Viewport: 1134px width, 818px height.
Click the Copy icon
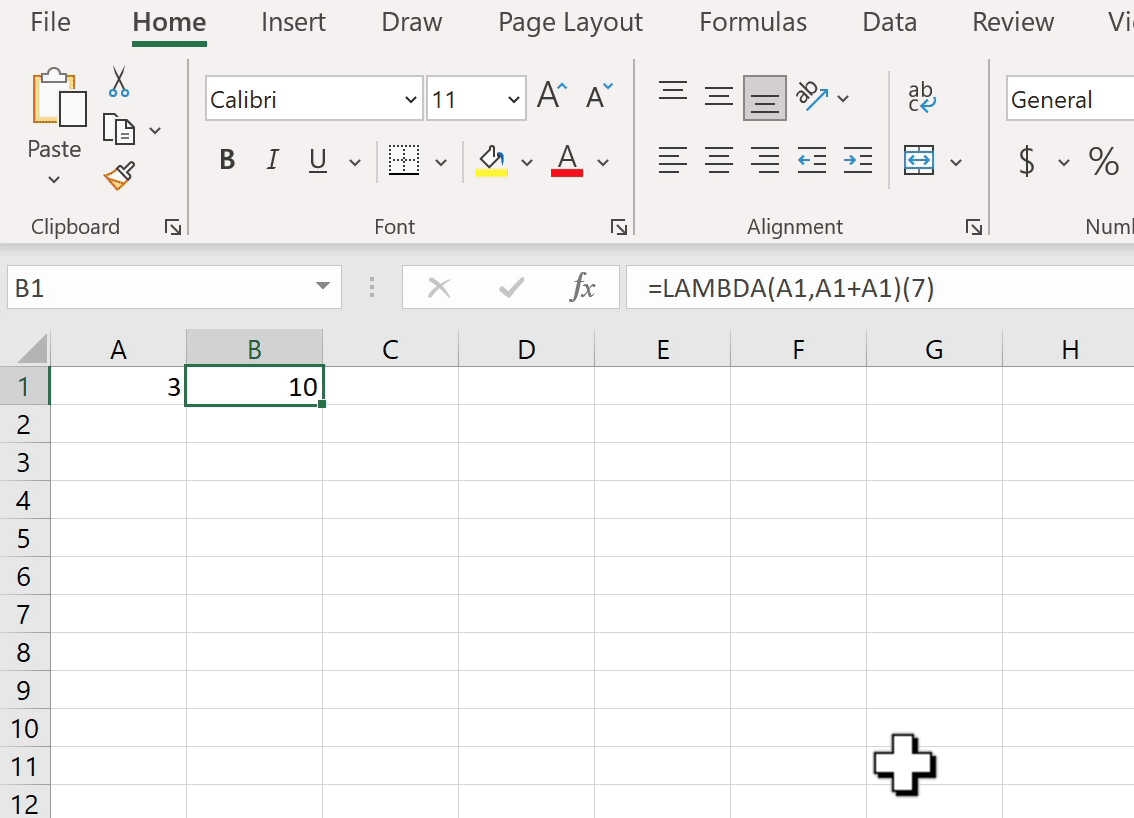point(118,130)
